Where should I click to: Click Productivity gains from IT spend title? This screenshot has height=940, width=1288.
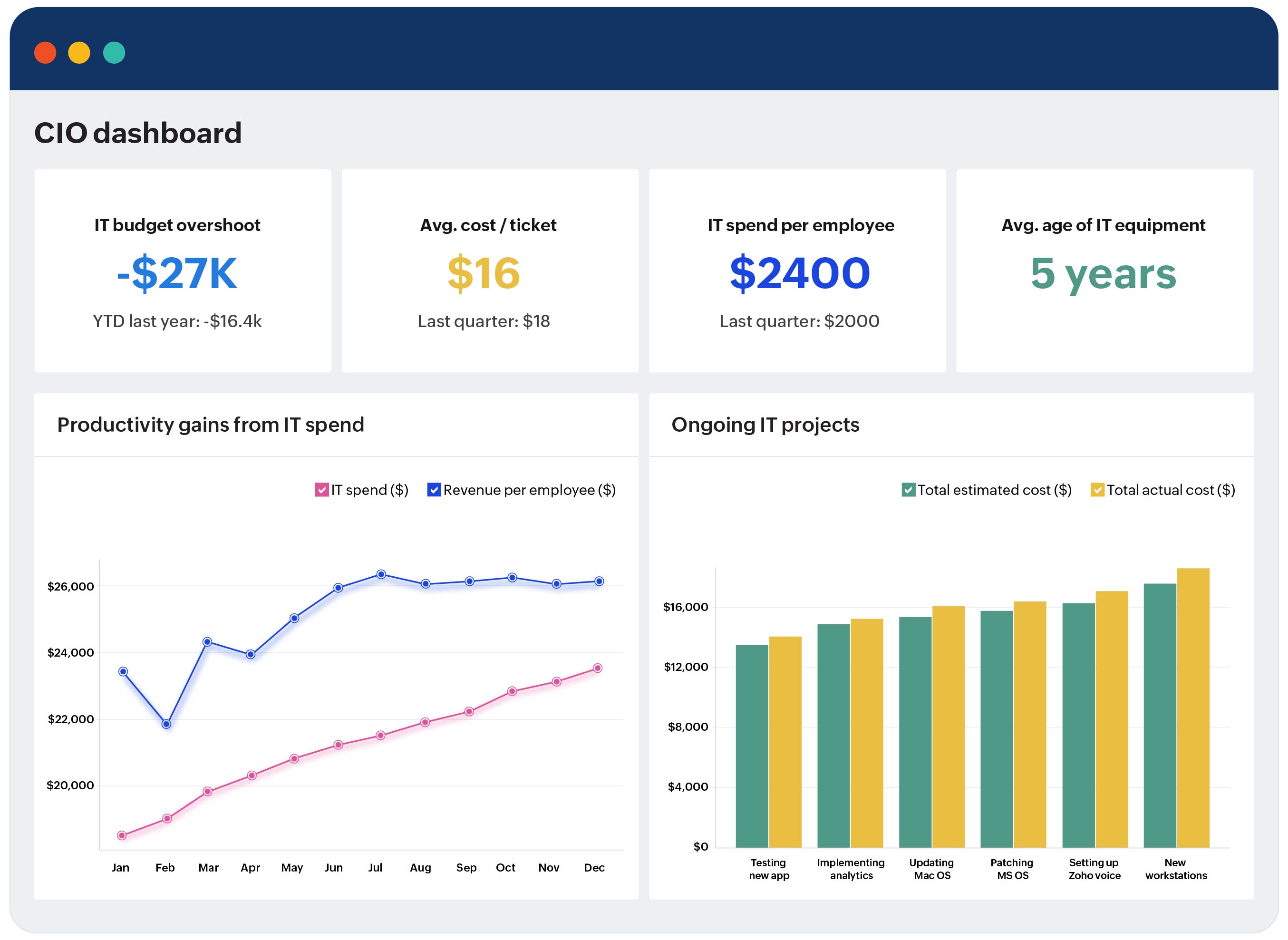[211, 425]
